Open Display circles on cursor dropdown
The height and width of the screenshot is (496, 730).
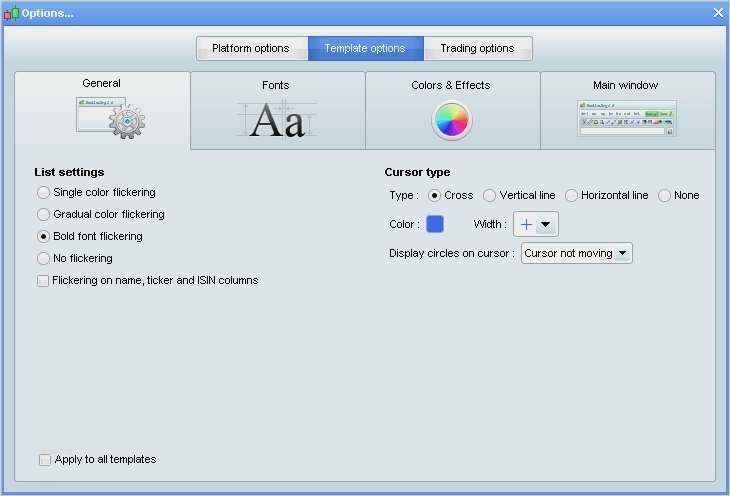(576, 253)
